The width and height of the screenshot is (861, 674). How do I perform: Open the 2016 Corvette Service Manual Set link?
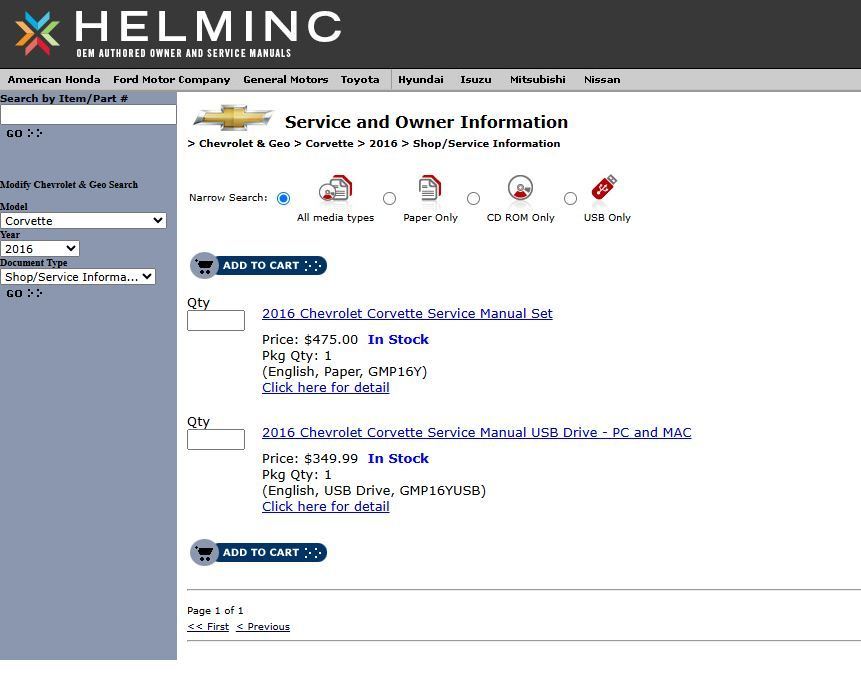tap(406, 313)
